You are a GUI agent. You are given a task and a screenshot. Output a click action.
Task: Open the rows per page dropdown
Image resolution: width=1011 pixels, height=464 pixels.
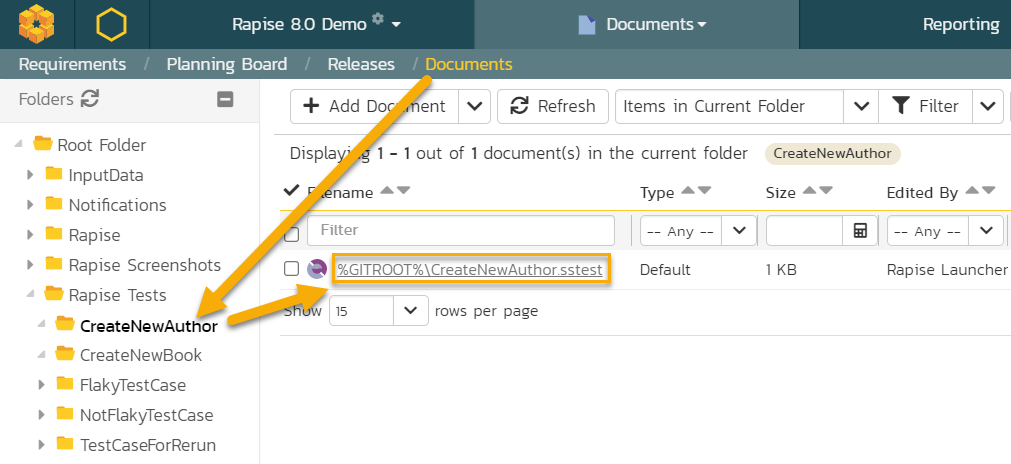pyautogui.click(x=411, y=311)
